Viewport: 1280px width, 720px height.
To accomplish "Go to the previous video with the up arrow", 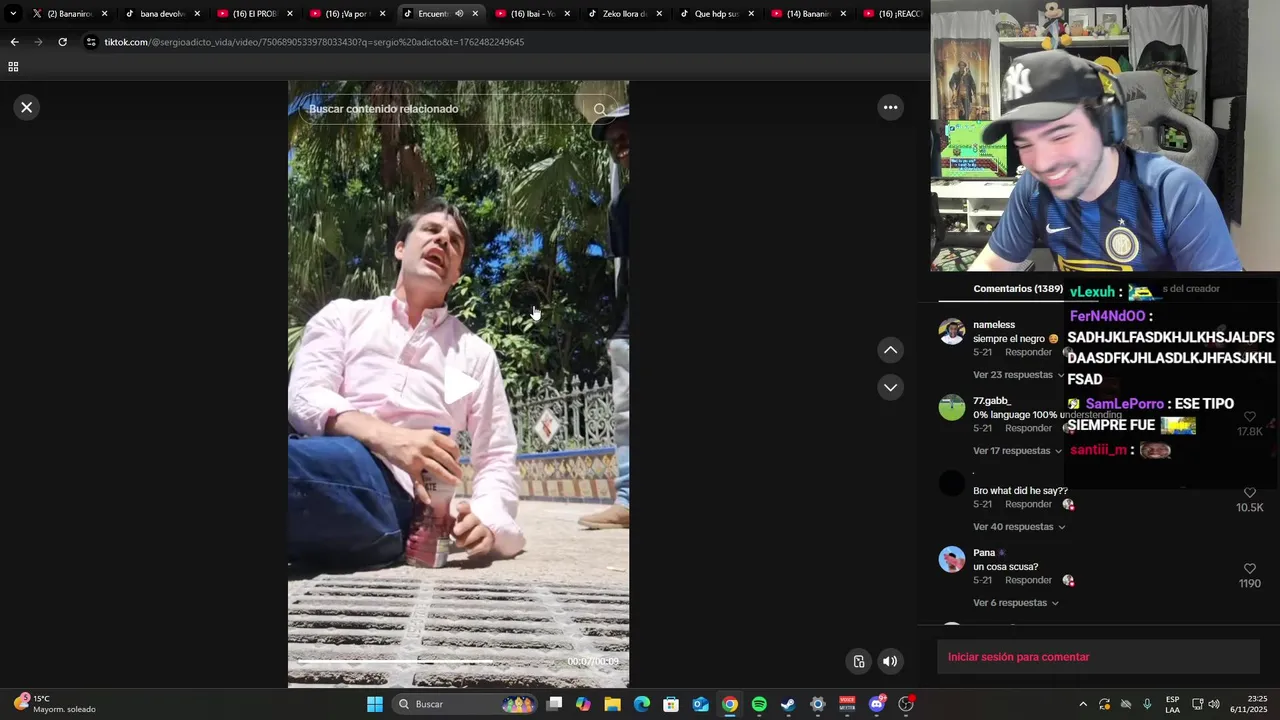I will pyautogui.click(x=890, y=350).
